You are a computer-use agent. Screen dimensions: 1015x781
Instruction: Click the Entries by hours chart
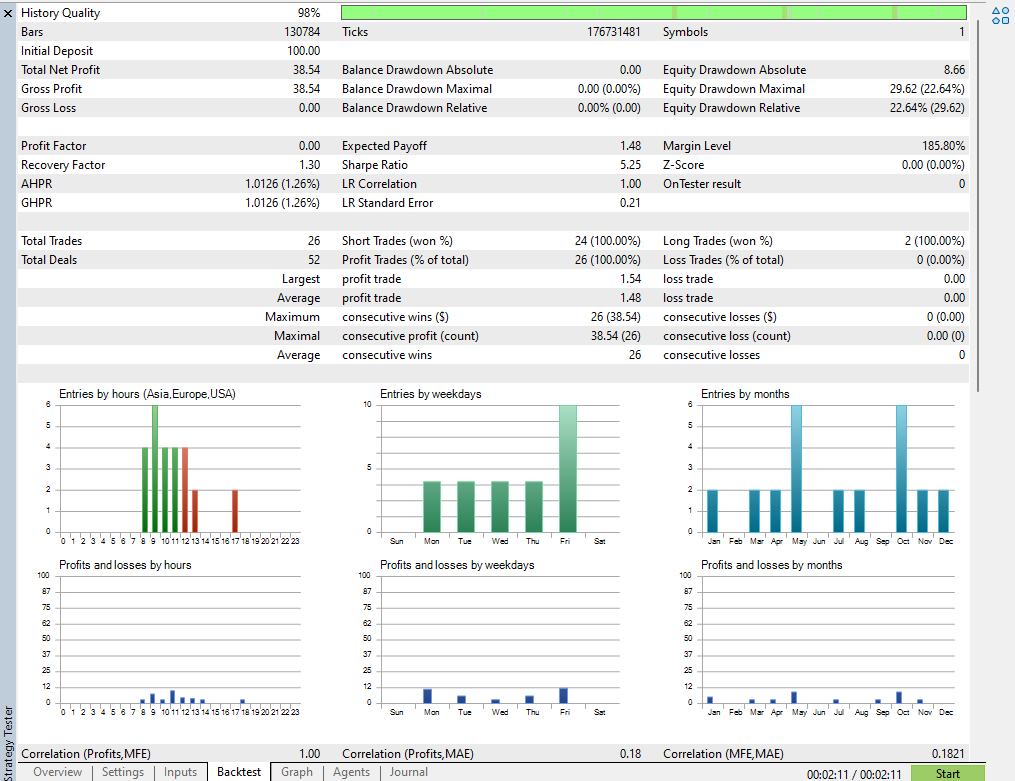point(180,470)
